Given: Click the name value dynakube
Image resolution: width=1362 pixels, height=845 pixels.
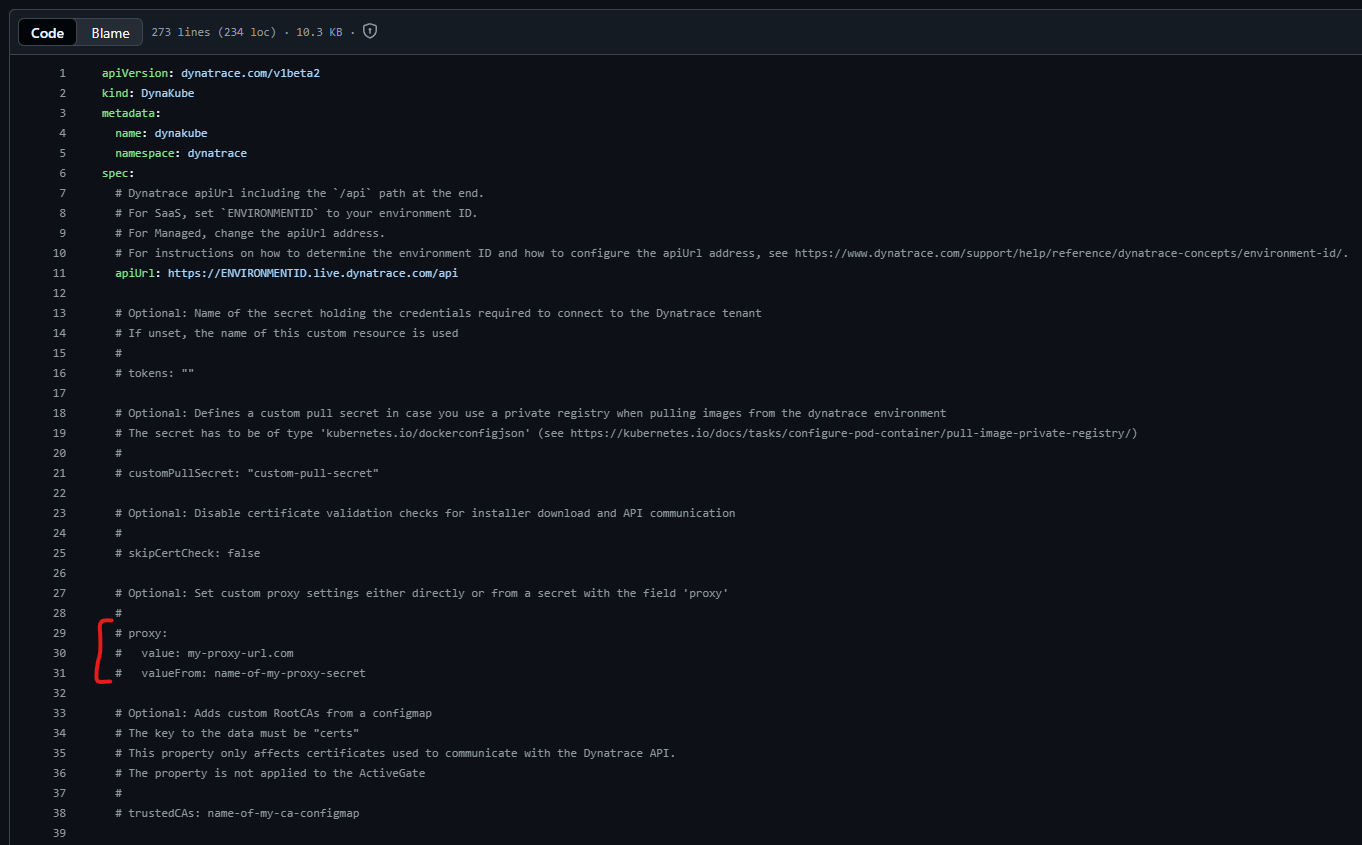Looking at the screenshot, I should point(181,133).
